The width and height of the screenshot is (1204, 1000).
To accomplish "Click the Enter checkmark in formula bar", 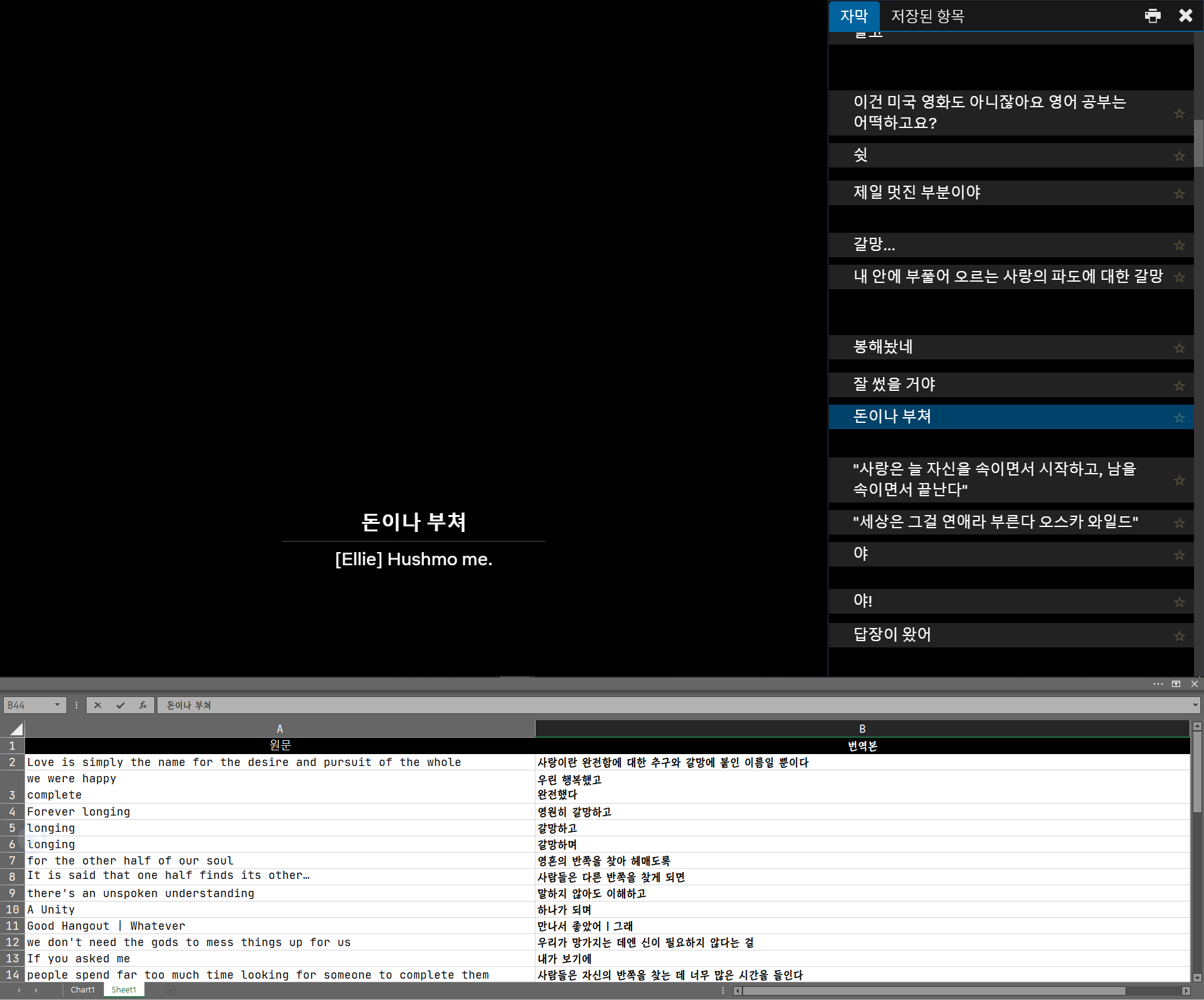I will tap(120, 705).
